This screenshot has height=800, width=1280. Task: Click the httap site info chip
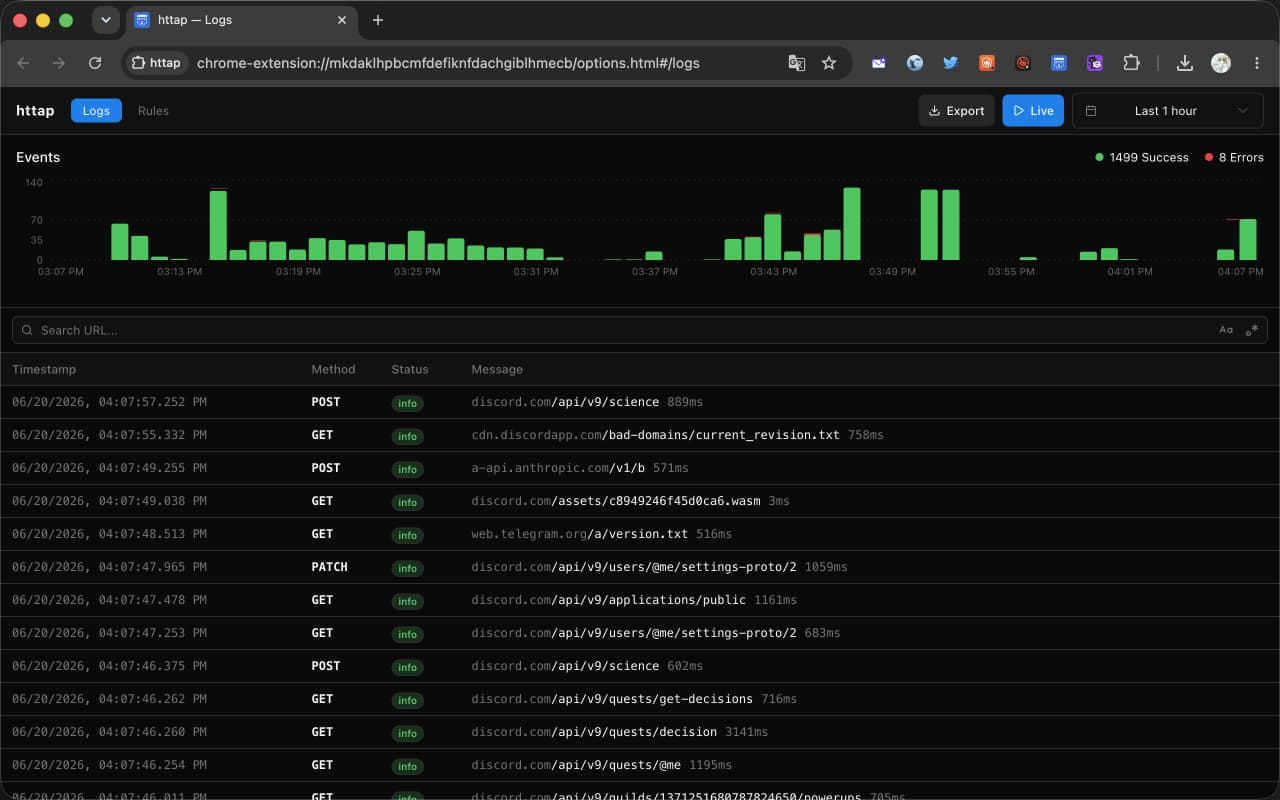click(157, 63)
